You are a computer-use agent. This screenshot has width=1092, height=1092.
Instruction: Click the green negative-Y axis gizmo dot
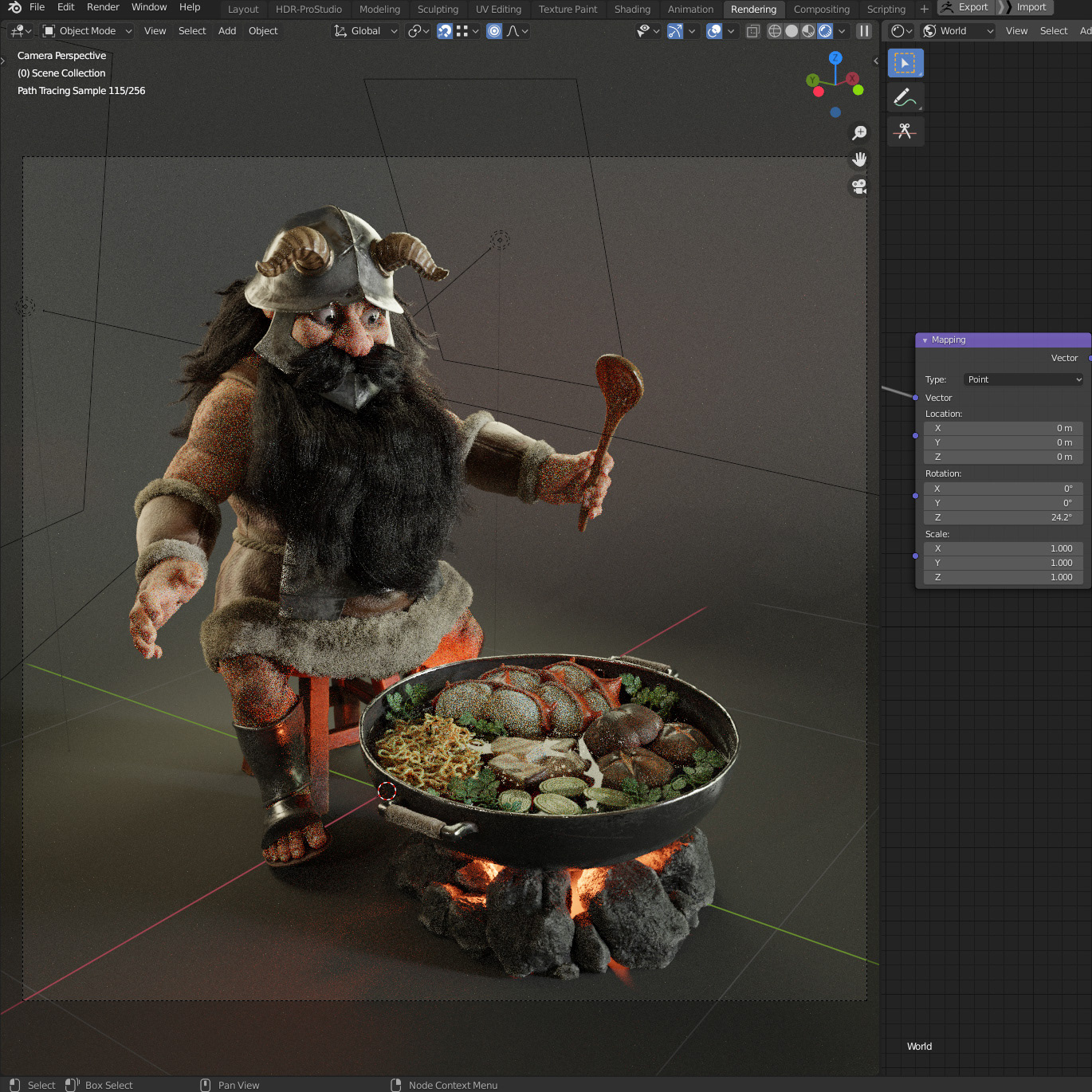(858, 90)
